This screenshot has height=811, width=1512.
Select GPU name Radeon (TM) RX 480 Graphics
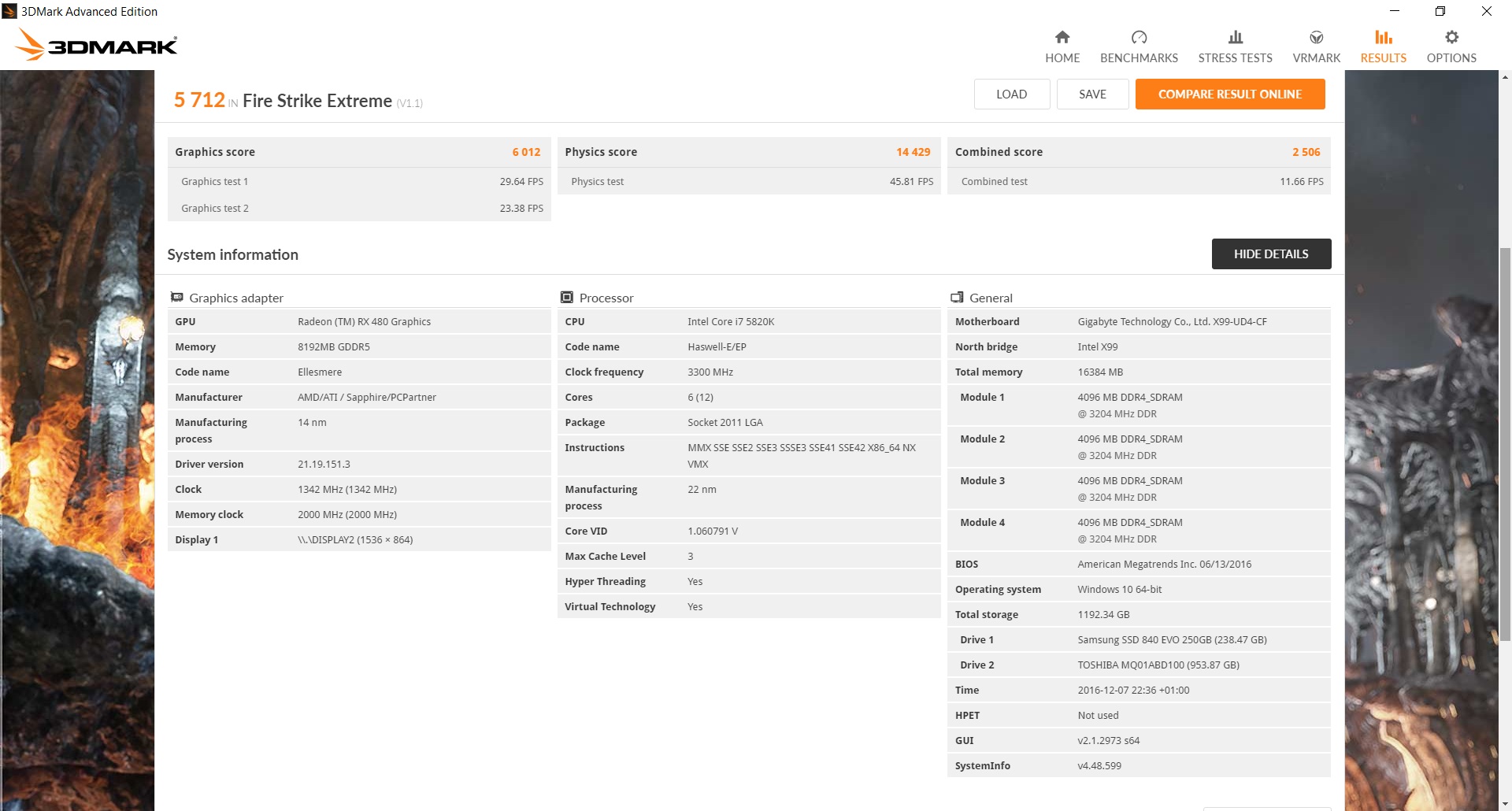pyautogui.click(x=365, y=321)
